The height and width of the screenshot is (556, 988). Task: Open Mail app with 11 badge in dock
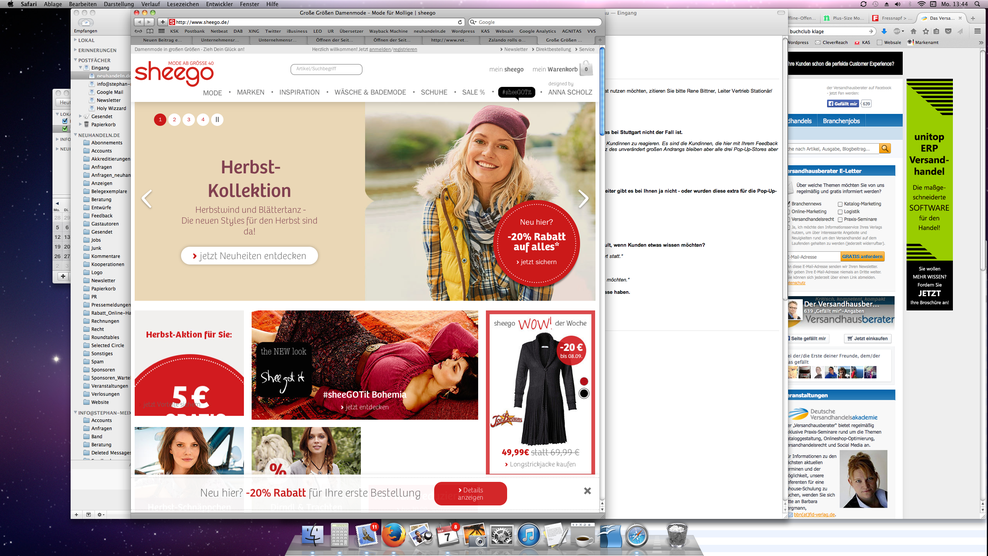point(366,535)
